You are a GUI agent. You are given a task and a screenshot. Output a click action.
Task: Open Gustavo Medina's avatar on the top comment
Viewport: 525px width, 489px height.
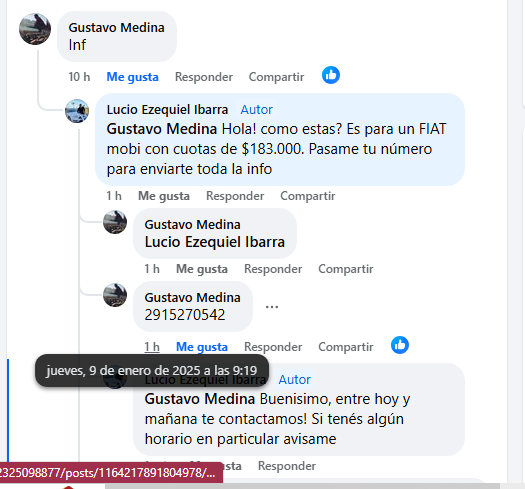pyautogui.click(x=35, y=29)
